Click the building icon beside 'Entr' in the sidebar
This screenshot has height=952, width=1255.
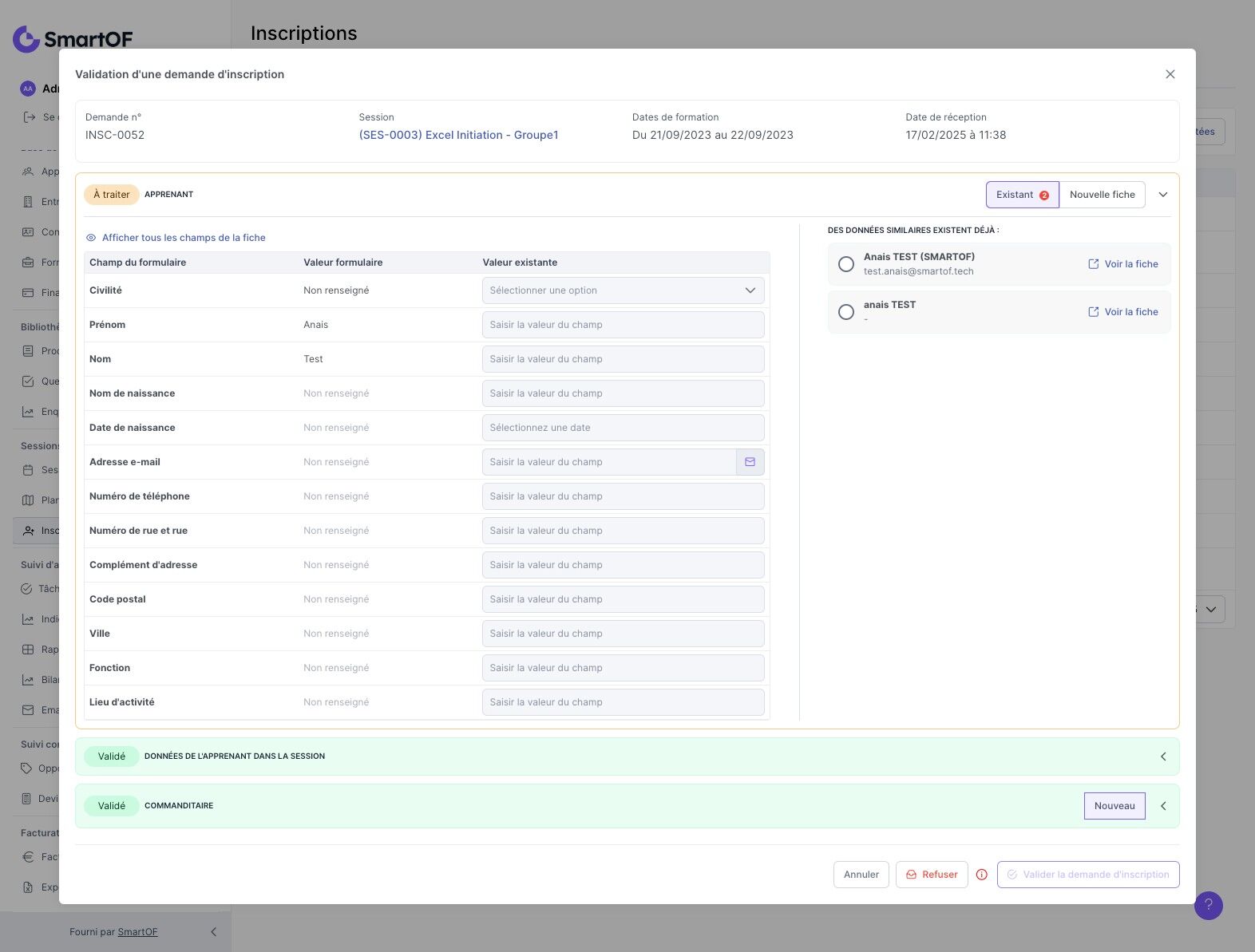click(28, 202)
